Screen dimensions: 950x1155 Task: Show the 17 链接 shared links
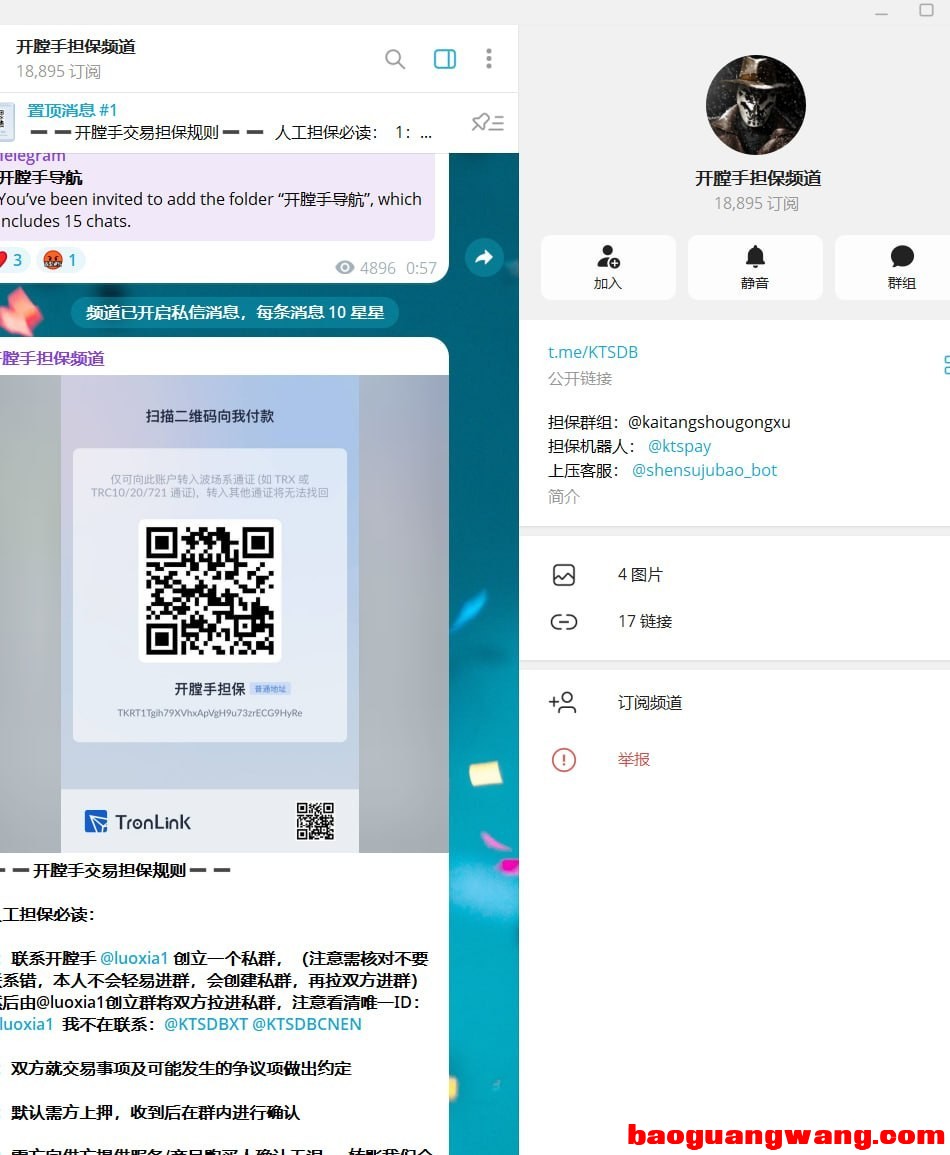coord(644,622)
